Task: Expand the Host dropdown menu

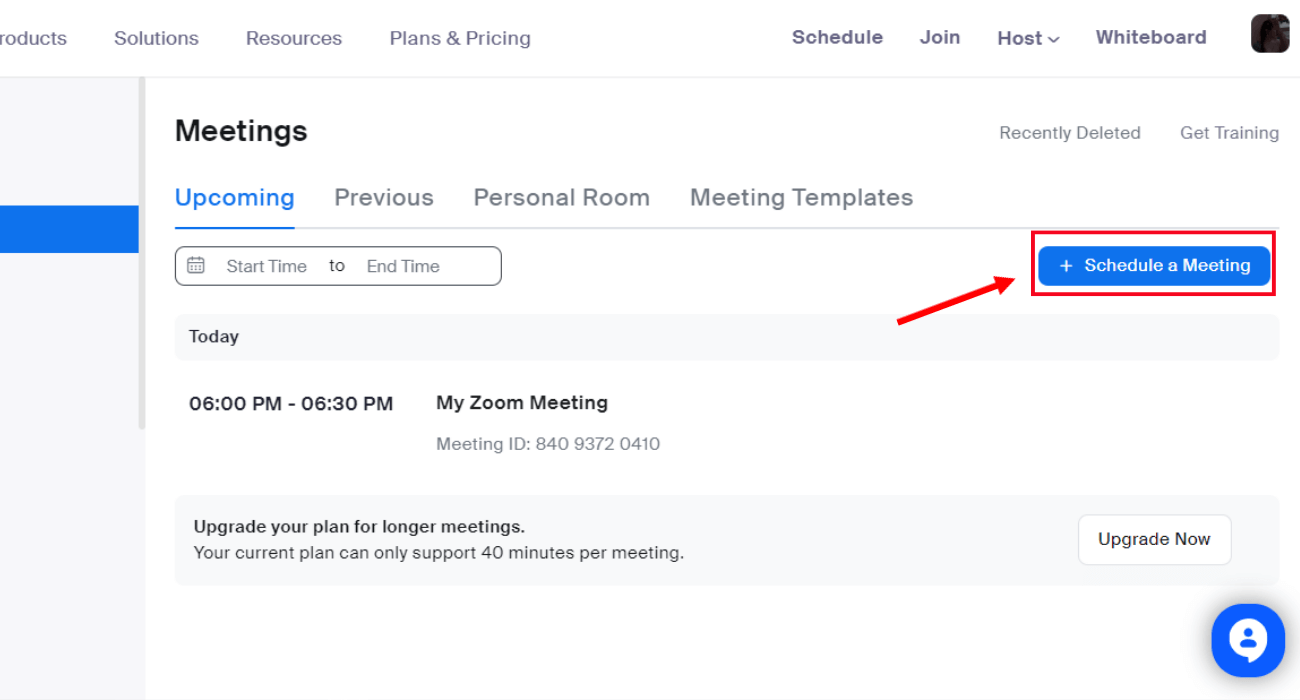Action: (x=1028, y=38)
